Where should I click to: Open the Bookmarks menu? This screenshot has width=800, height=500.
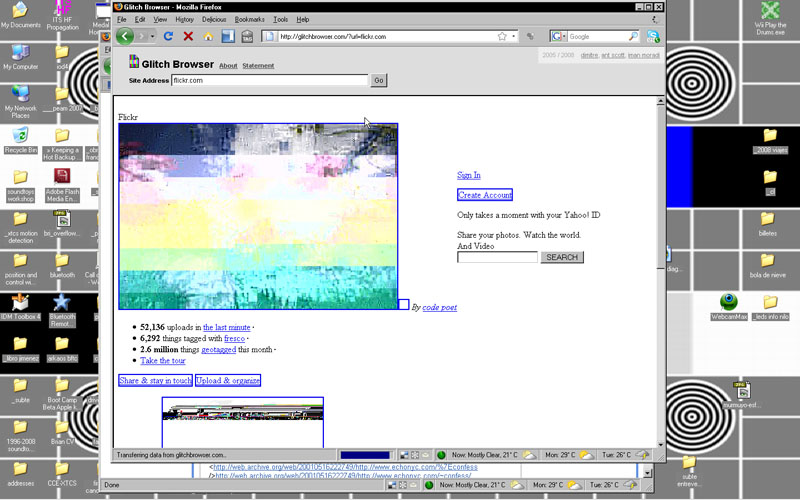point(249,19)
